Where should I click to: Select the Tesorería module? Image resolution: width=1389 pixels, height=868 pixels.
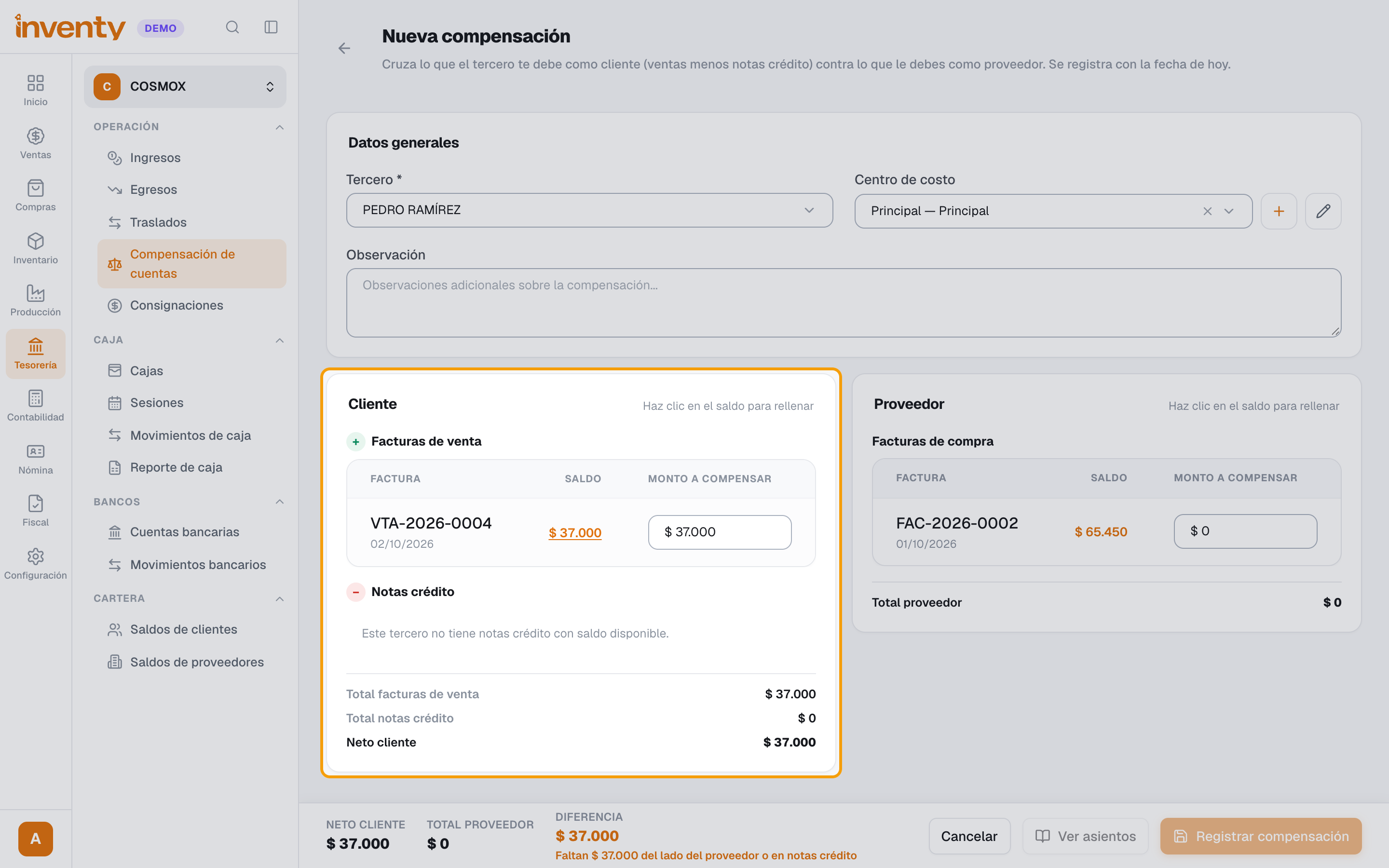[x=36, y=353]
